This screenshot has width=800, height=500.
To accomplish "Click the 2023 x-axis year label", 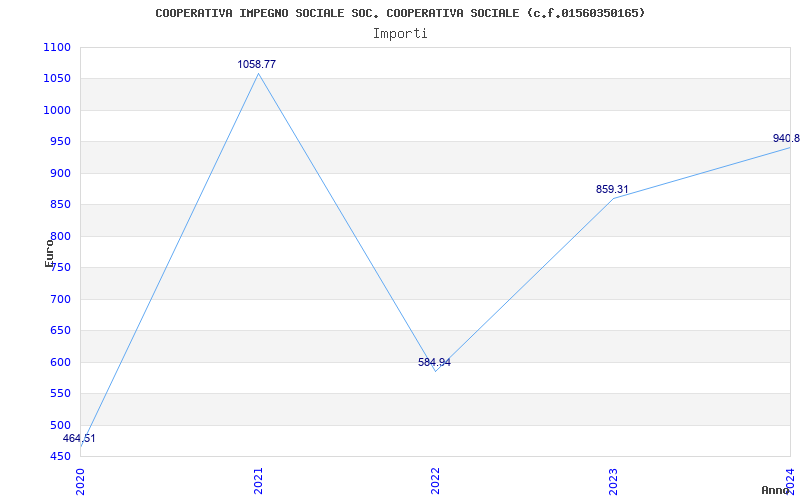I will click(613, 481).
